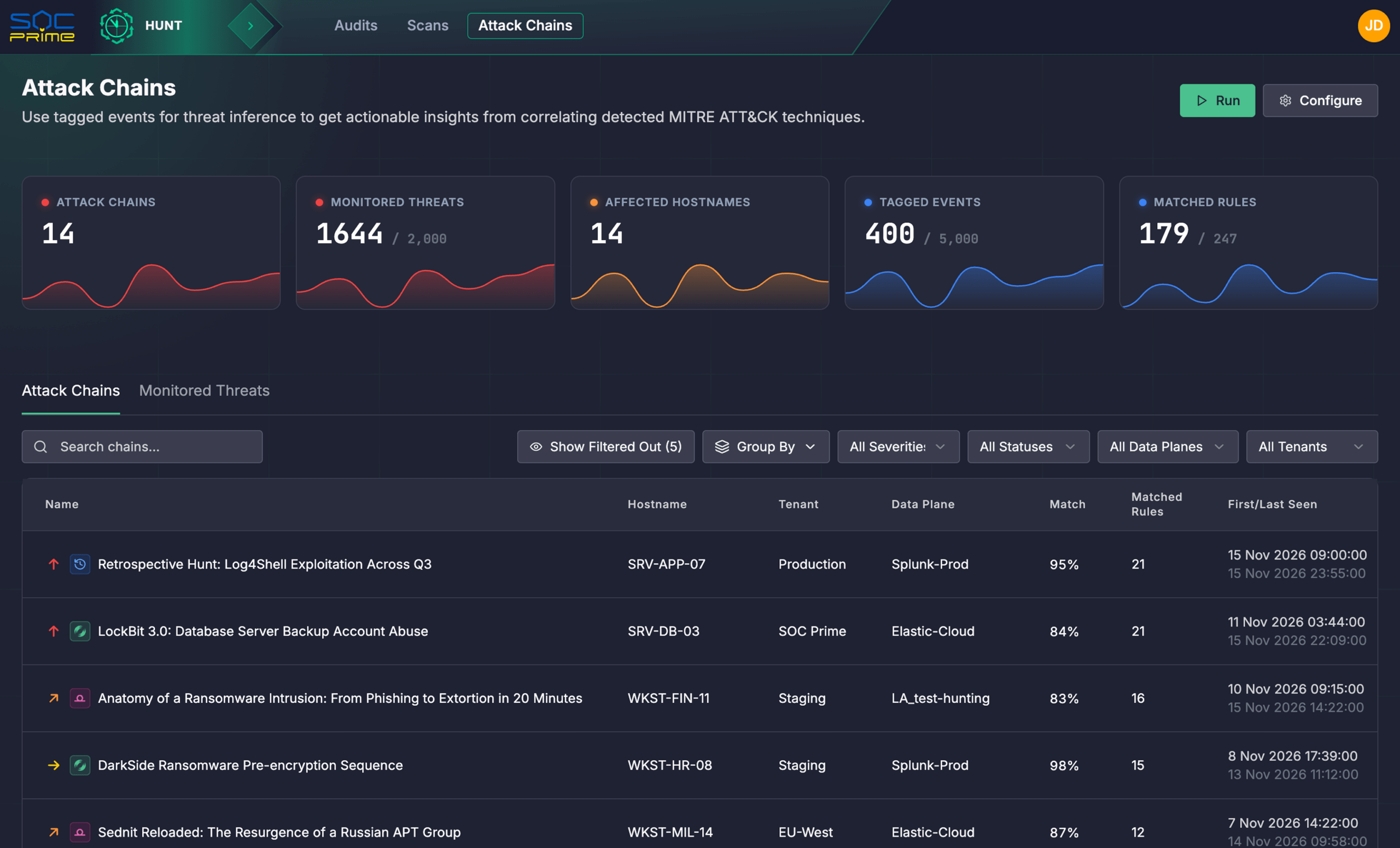
Task: Expand the All Data Planes dropdown
Action: click(1168, 447)
